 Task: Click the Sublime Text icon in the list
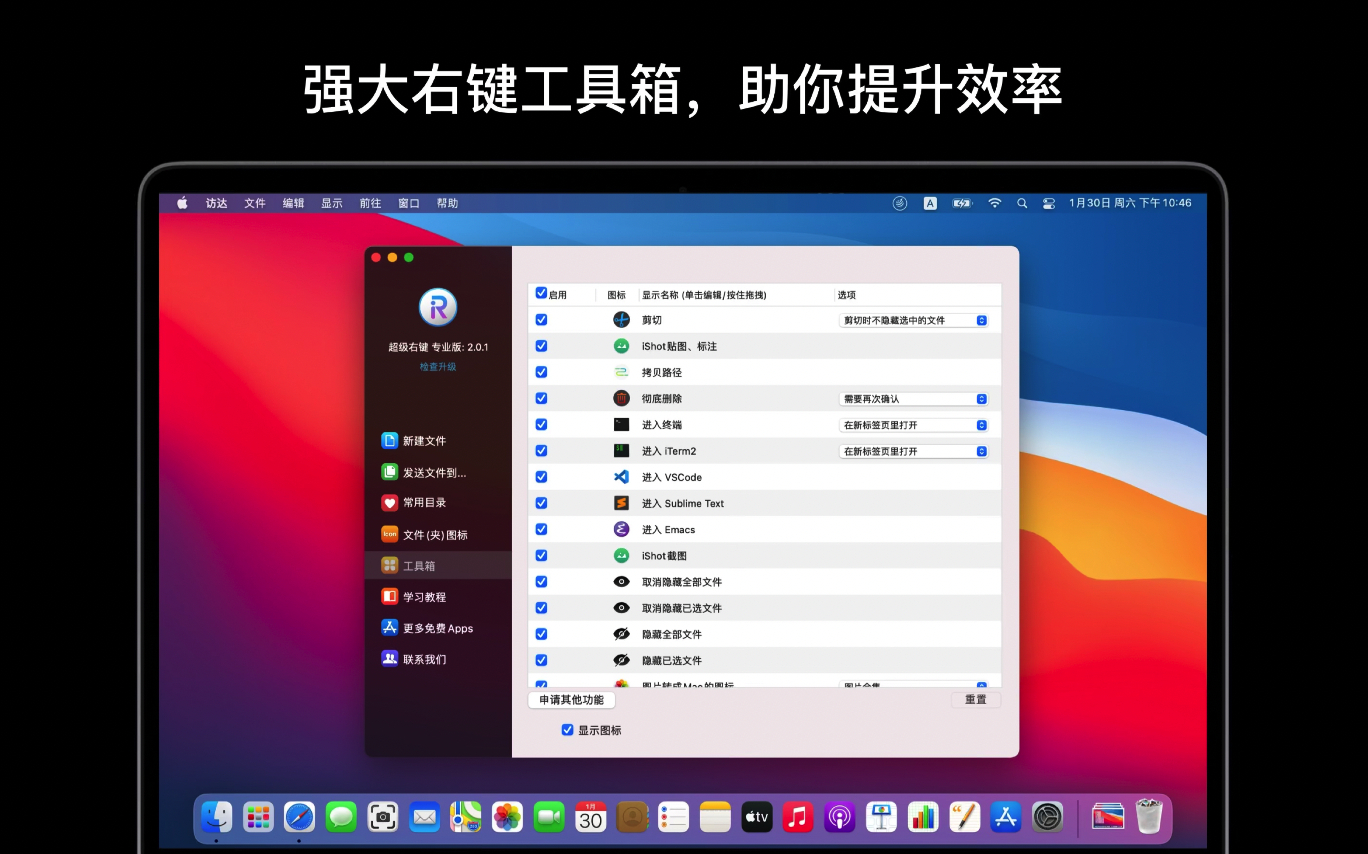coord(621,503)
